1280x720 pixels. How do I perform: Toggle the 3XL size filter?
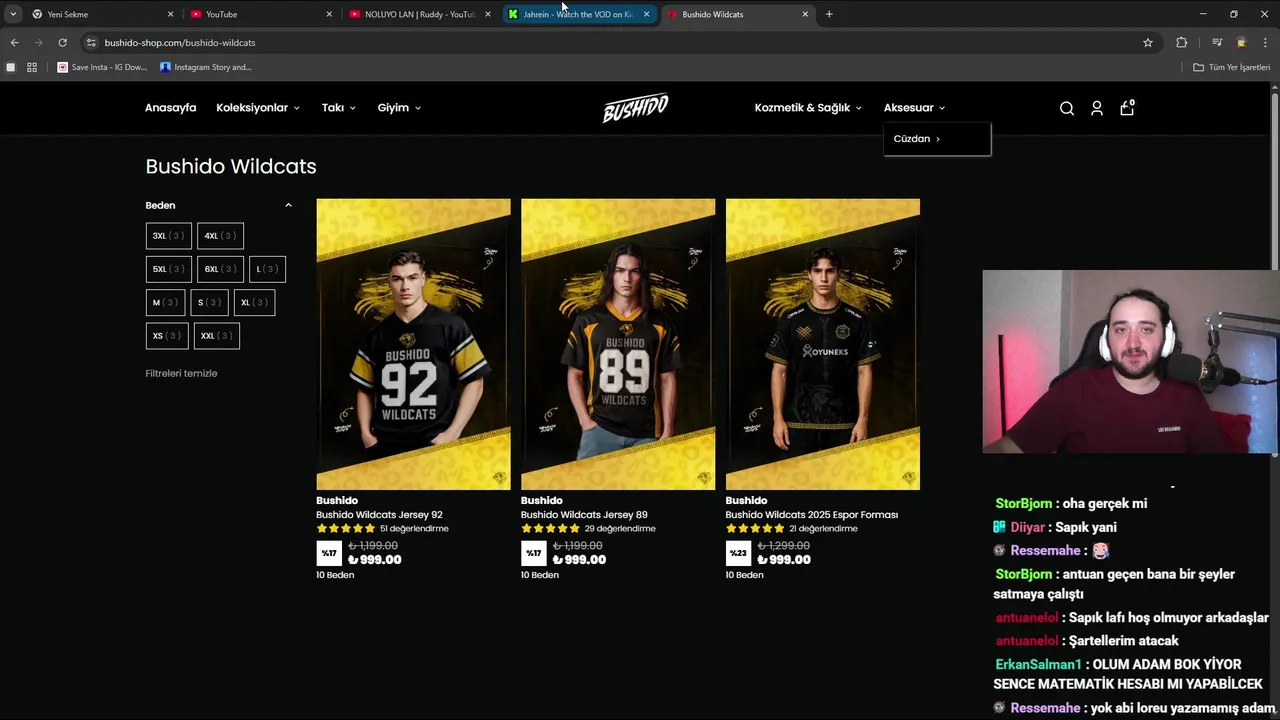(x=168, y=236)
